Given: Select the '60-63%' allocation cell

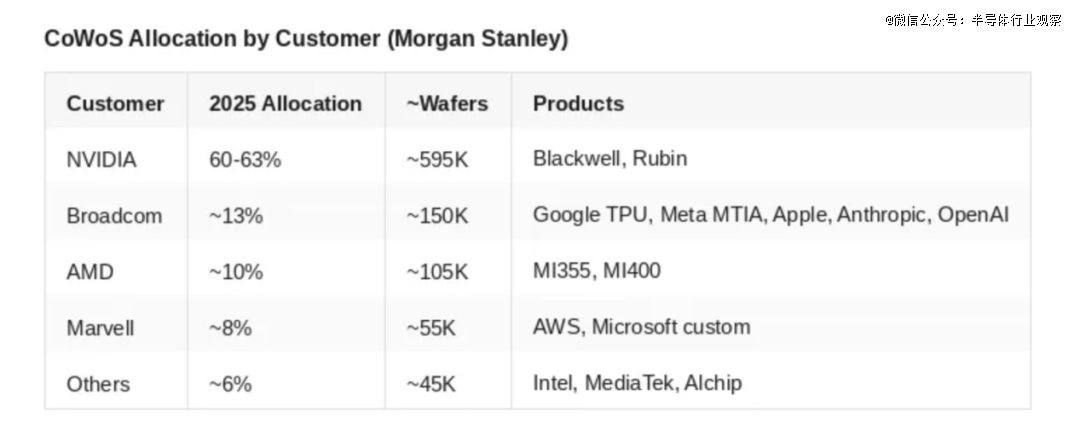Looking at the screenshot, I should (245, 159).
